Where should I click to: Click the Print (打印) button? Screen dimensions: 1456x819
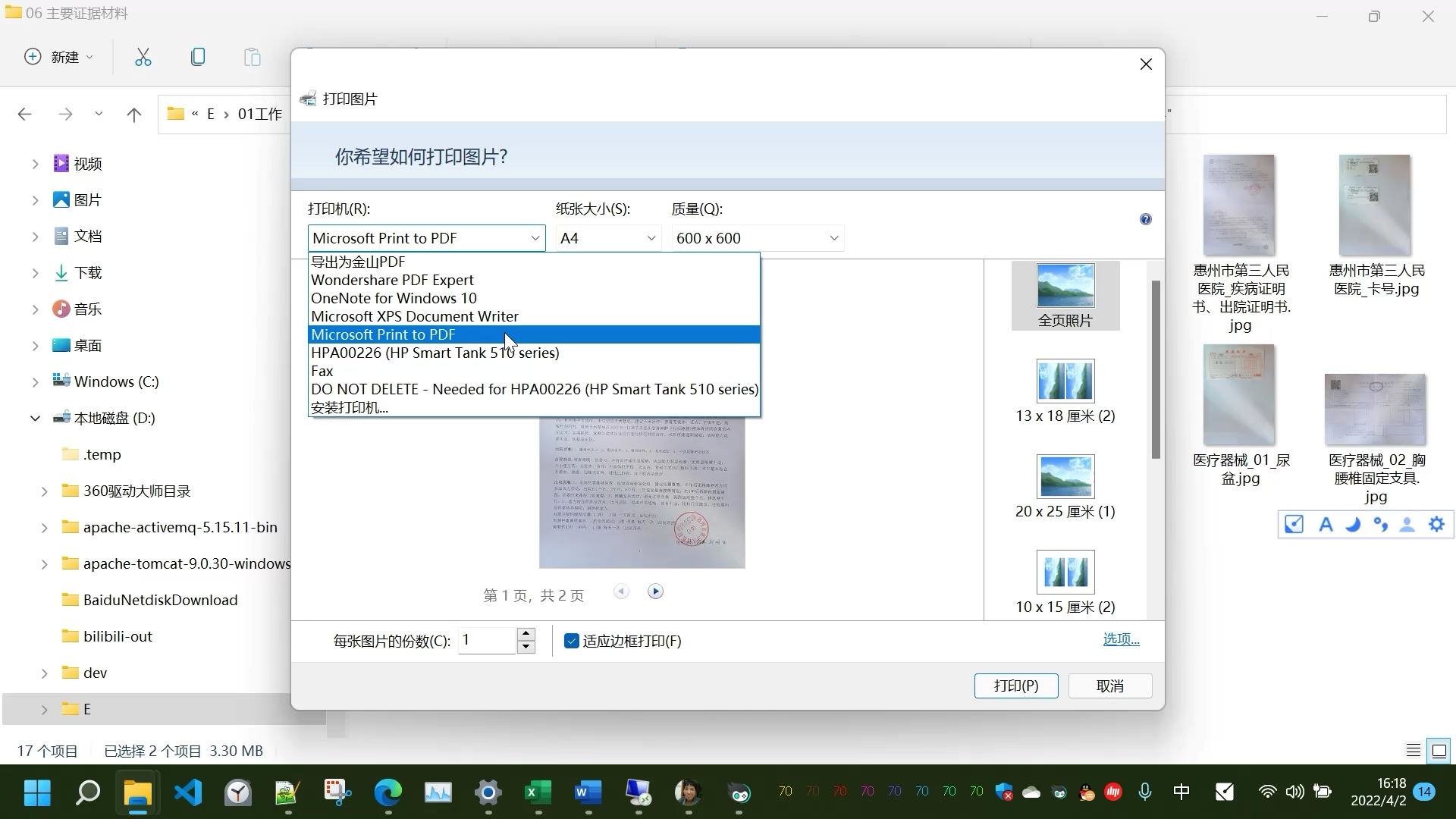pos(1015,686)
